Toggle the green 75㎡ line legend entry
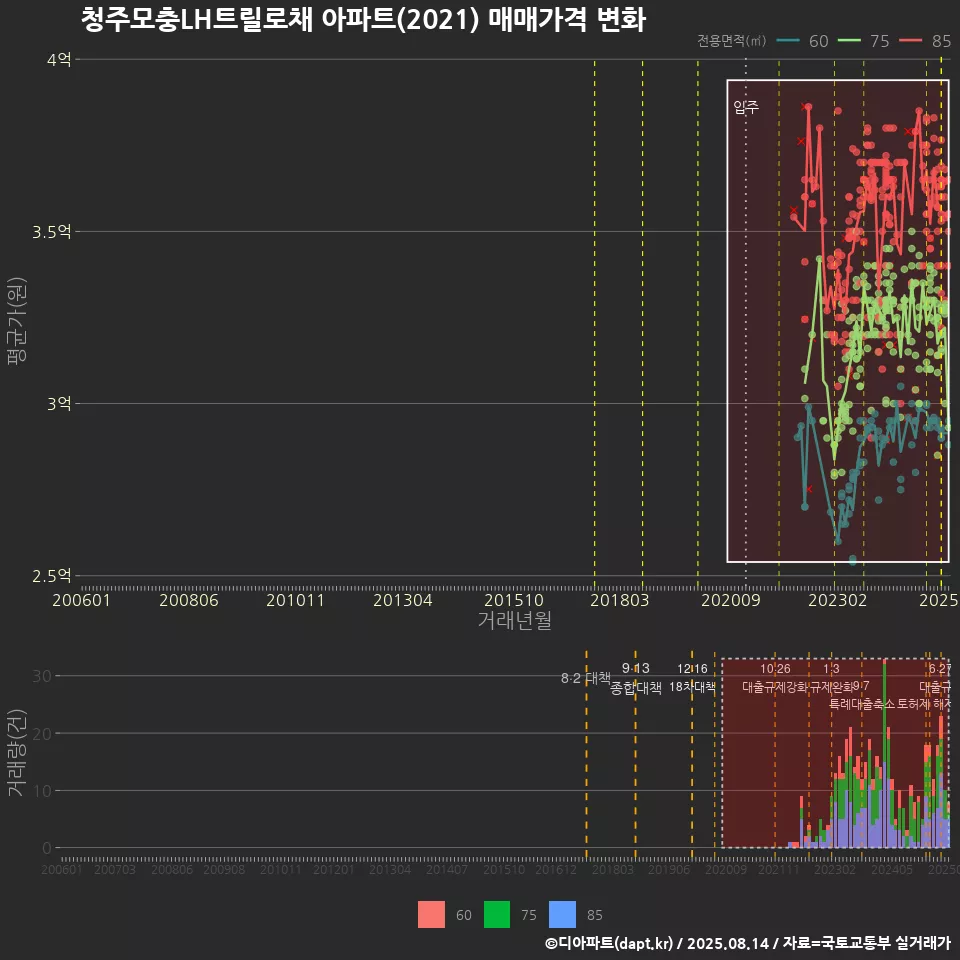Viewport: 960px width, 960px height. pyautogui.click(x=863, y=41)
